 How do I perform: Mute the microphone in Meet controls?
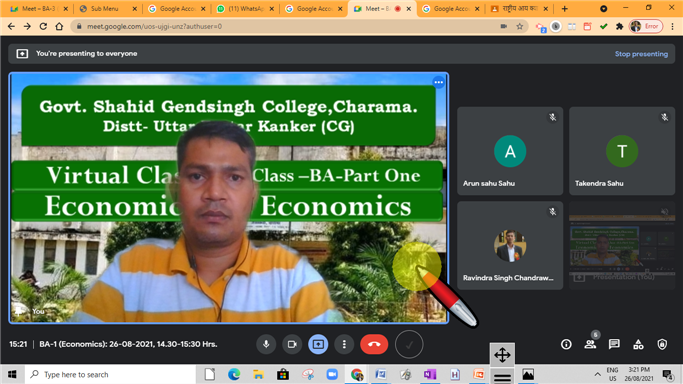pos(266,344)
